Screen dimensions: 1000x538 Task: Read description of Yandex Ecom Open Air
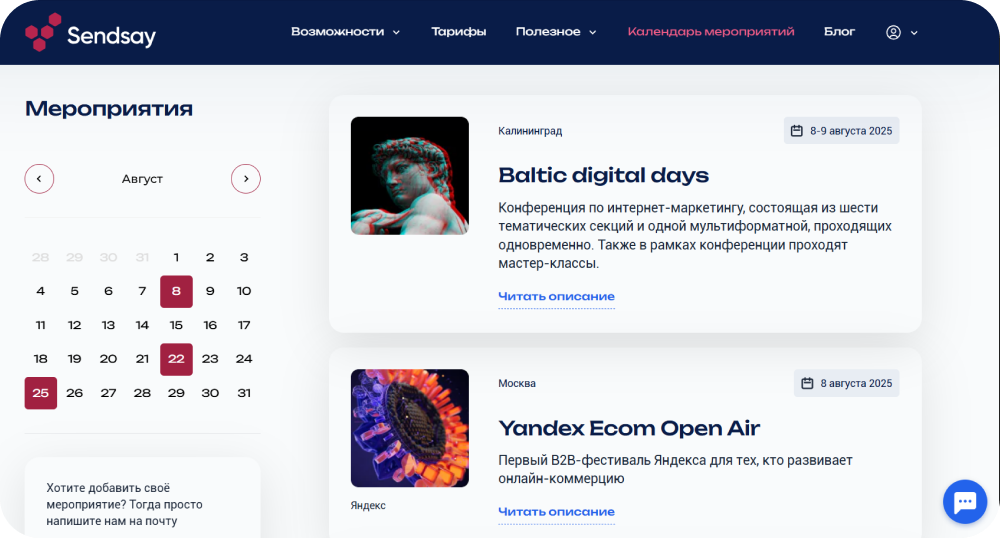pos(556,512)
